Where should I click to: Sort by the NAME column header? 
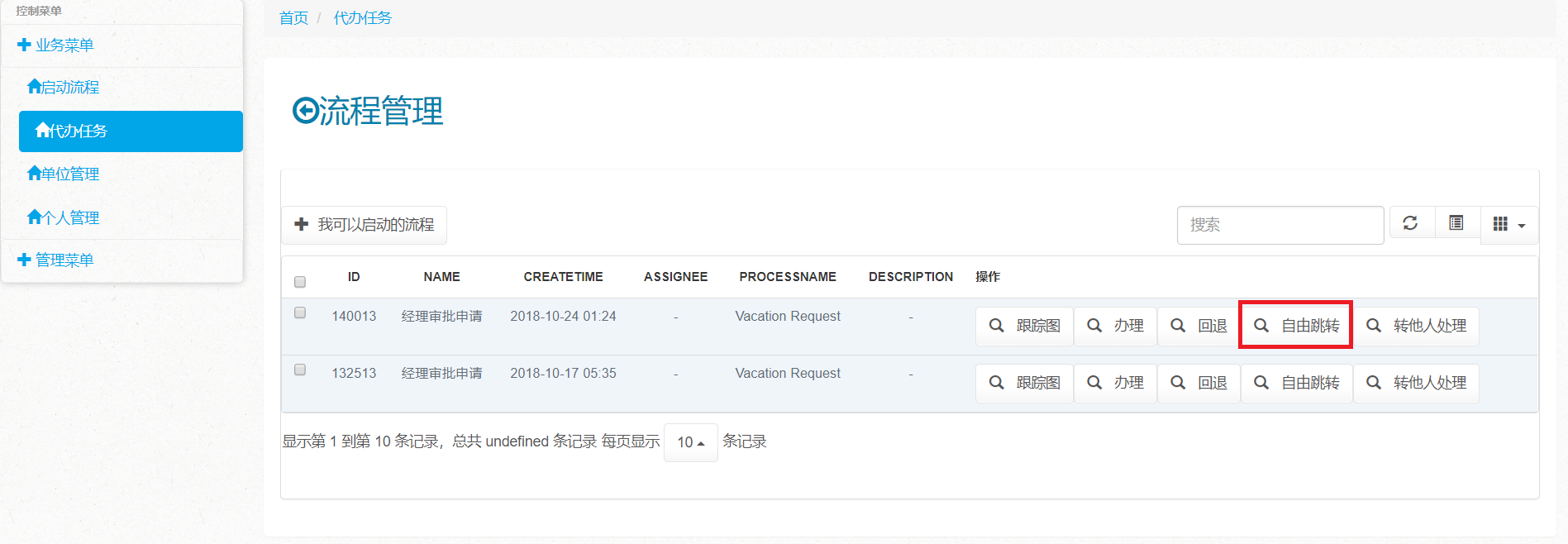pyautogui.click(x=441, y=277)
